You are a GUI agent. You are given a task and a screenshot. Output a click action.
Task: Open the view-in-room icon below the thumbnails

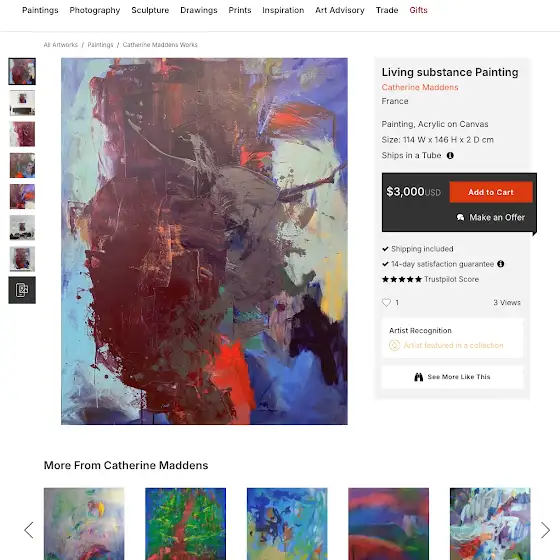pos(22,290)
